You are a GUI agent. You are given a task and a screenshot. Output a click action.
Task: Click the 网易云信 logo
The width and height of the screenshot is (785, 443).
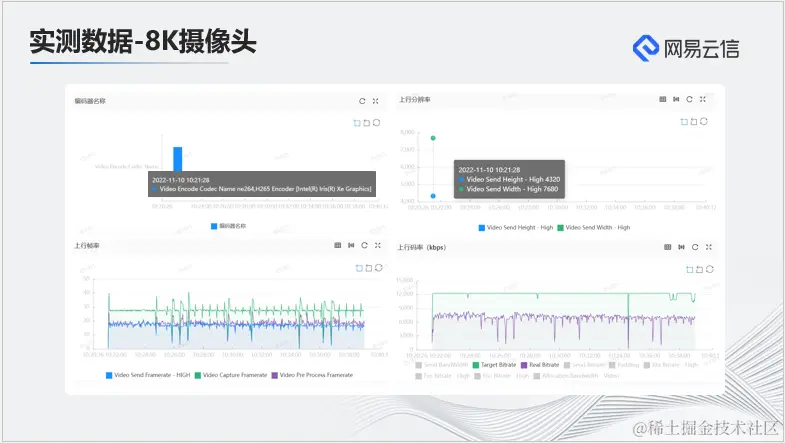click(686, 49)
